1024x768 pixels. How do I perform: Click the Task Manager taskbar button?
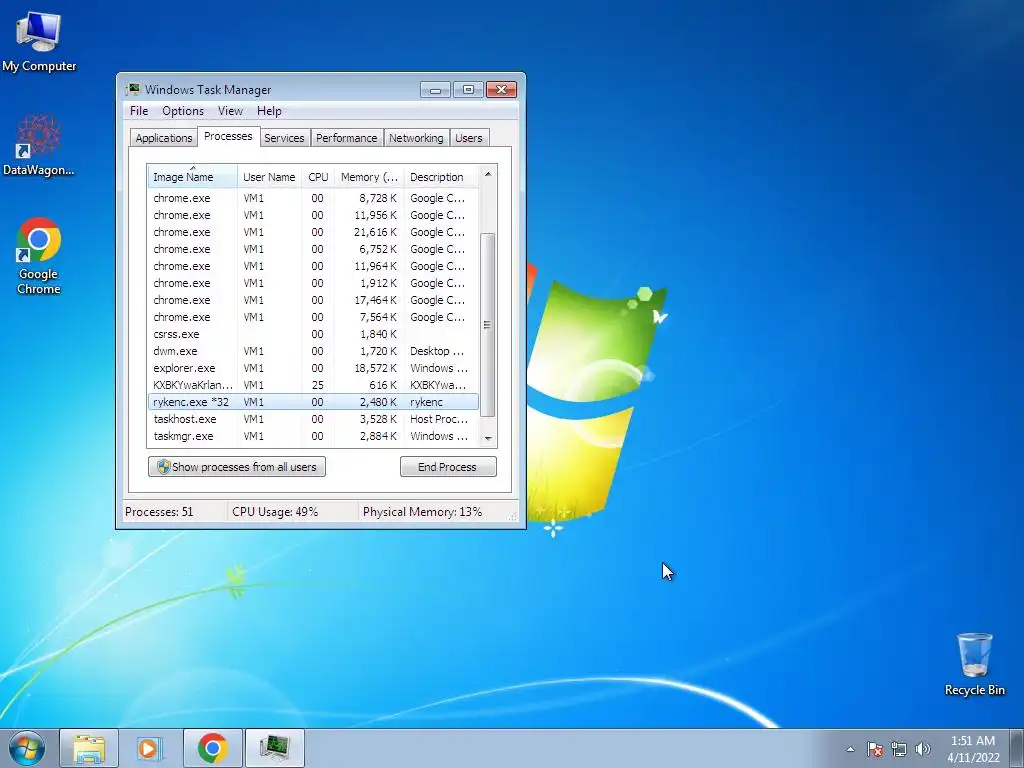[275, 748]
